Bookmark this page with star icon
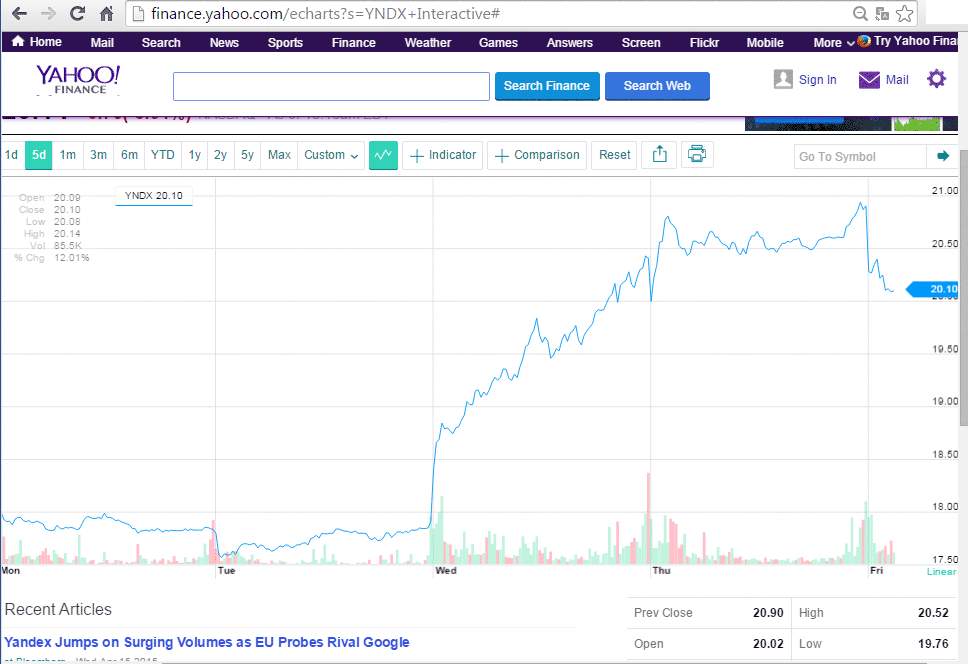Viewport: 968px width, 664px height. point(905,14)
